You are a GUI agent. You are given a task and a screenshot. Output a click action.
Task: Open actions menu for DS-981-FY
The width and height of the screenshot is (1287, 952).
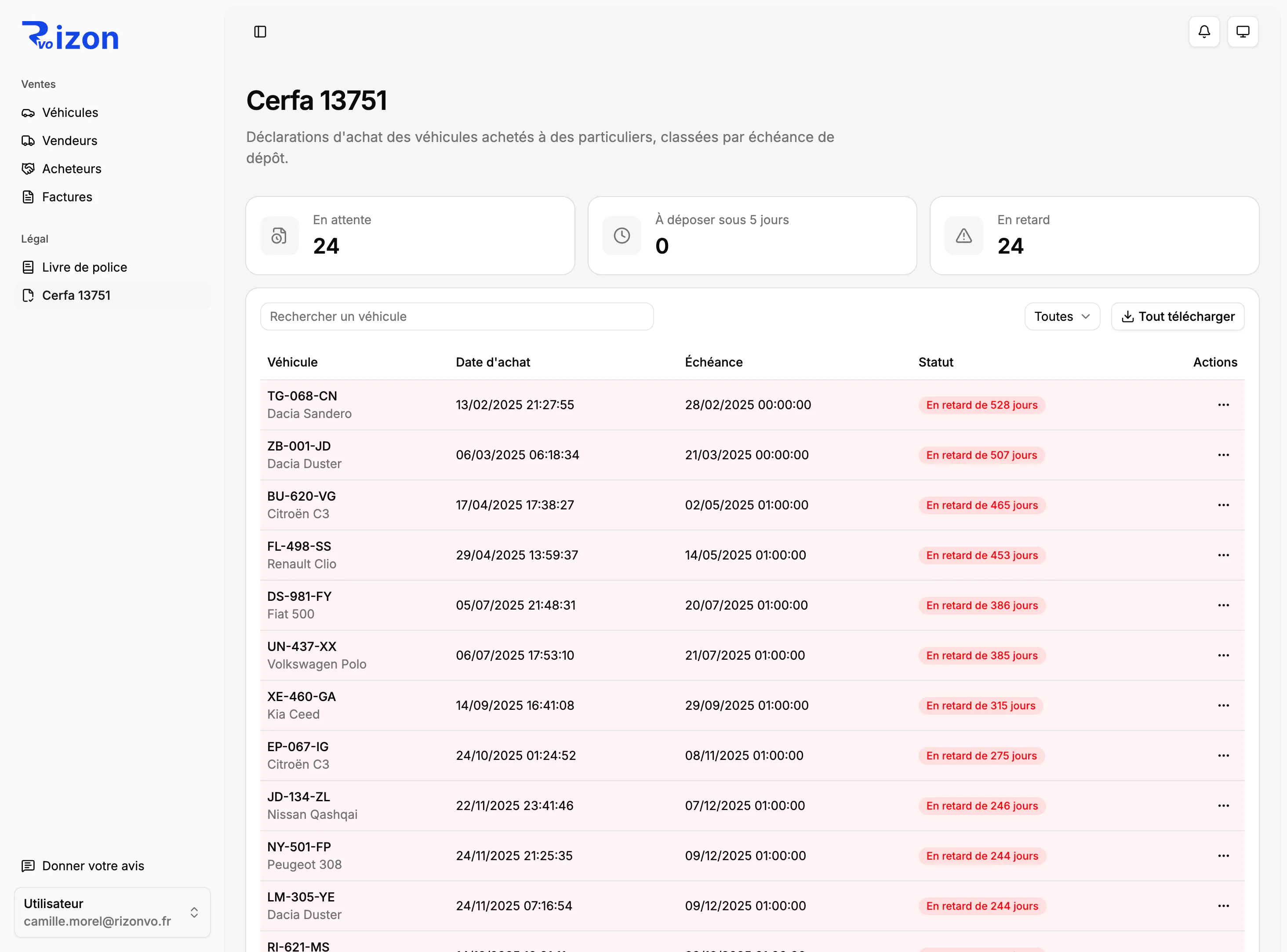pos(1223,605)
